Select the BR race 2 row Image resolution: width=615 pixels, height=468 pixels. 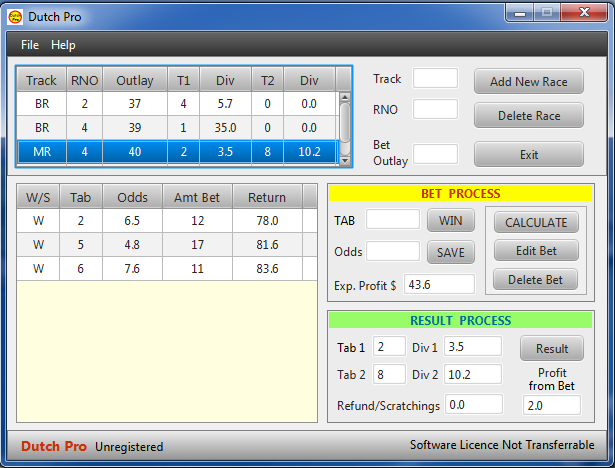click(176, 104)
